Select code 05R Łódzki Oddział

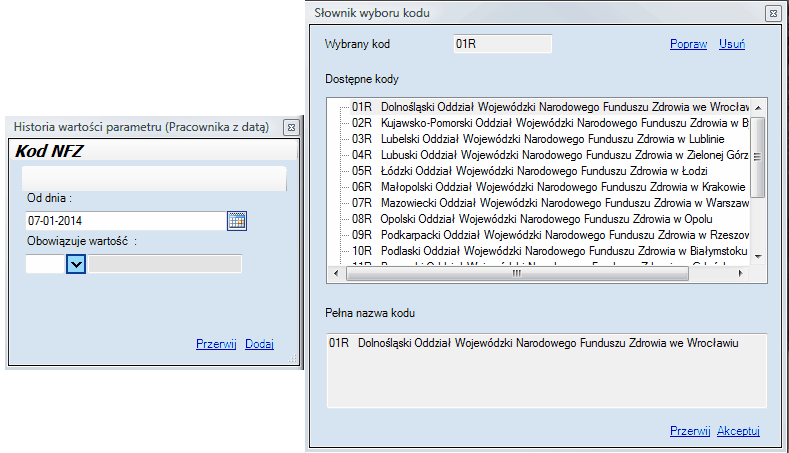point(529,171)
